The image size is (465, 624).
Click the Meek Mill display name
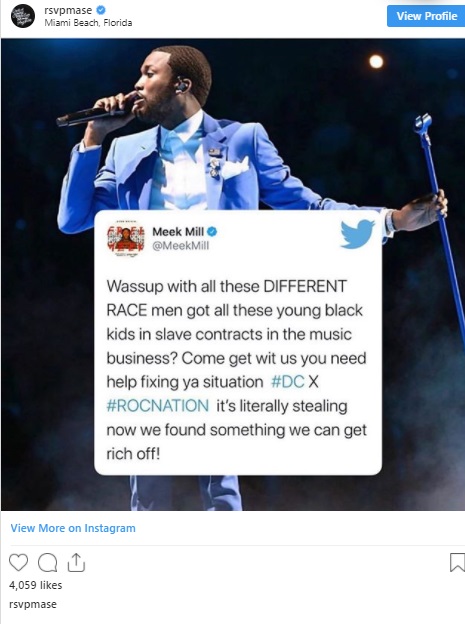coord(178,231)
